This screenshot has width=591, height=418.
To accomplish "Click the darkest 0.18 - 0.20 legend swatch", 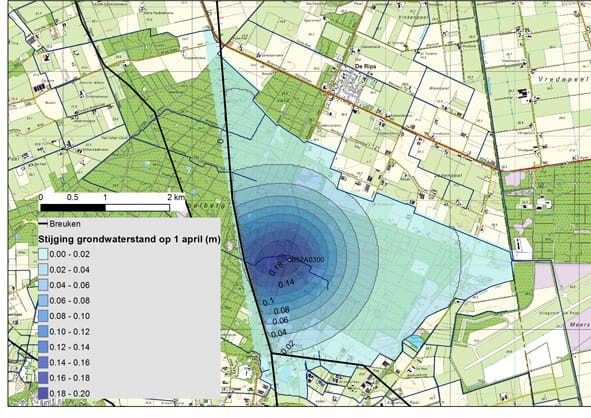I will click(43, 393).
